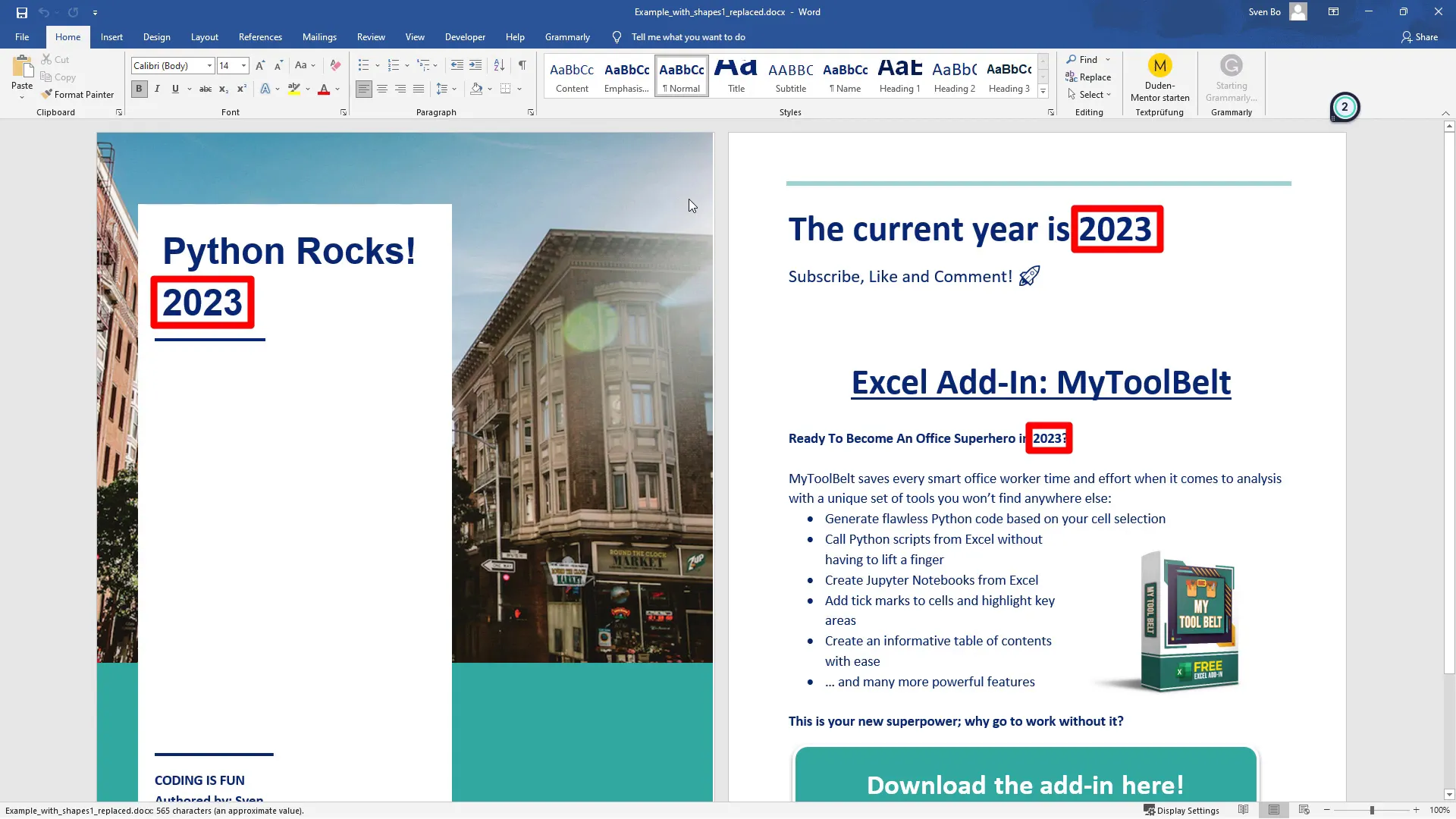The width and height of the screenshot is (1456, 819).
Task: Click the Format Painter brush icon
Action: 47,95
